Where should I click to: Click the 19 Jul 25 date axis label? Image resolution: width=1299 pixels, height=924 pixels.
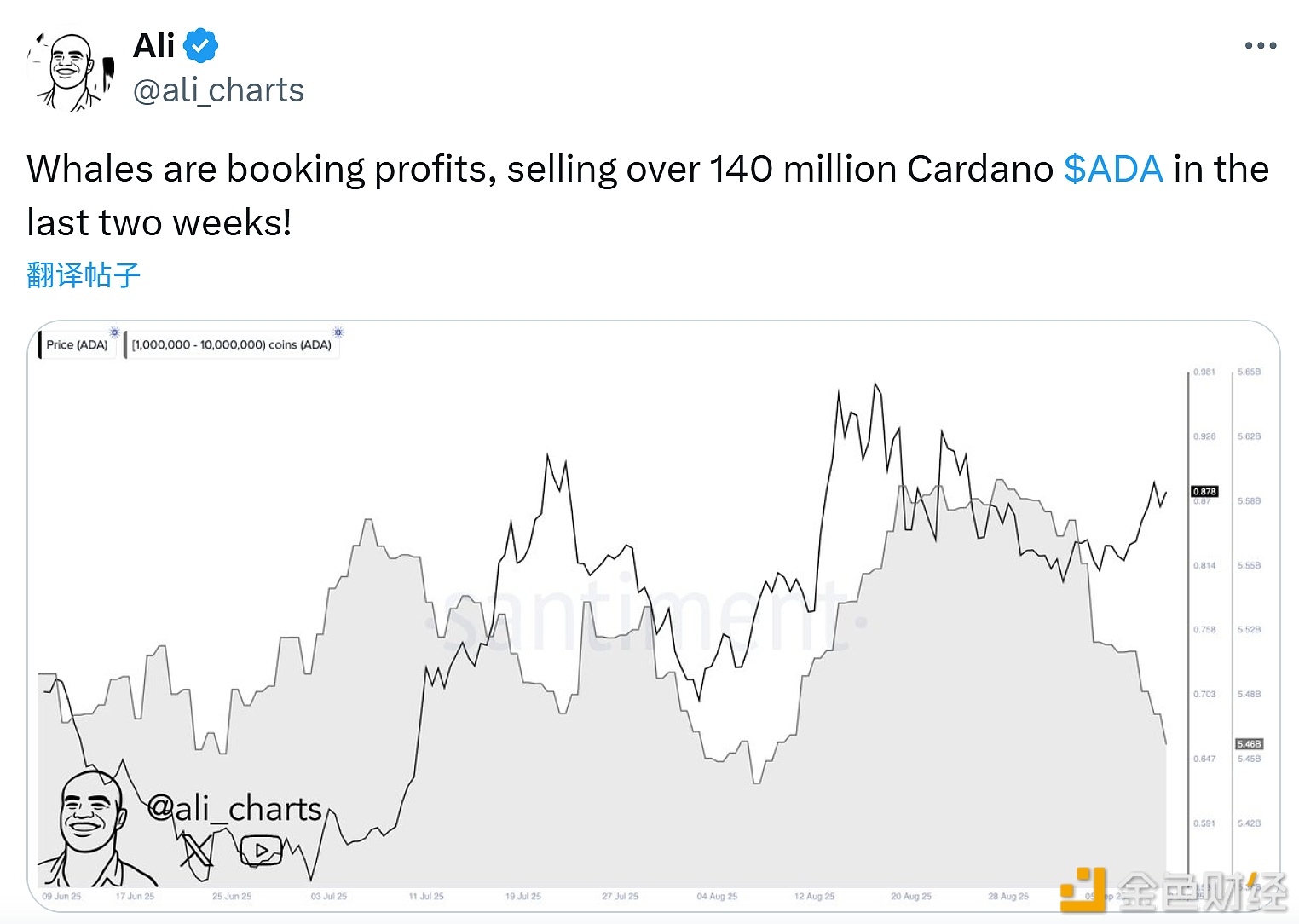click(522, 897)
